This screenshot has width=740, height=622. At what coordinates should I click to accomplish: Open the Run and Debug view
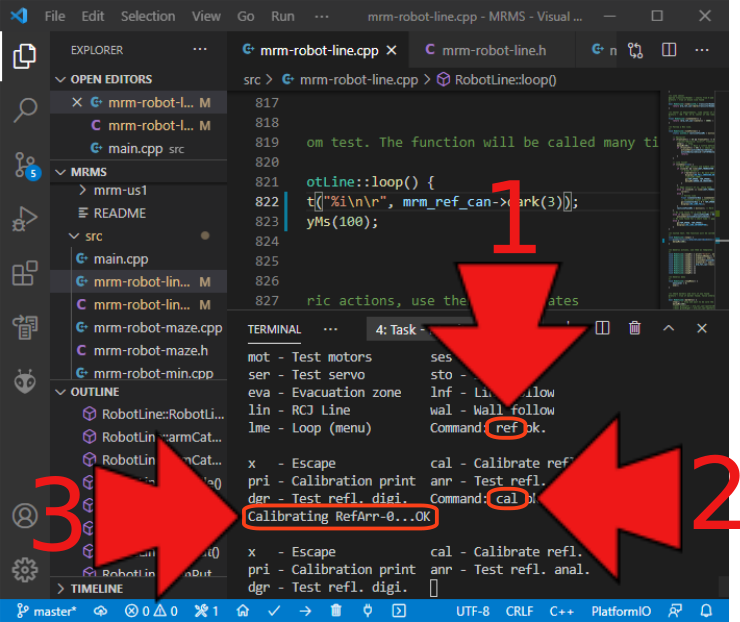click(x=25, y=218)
